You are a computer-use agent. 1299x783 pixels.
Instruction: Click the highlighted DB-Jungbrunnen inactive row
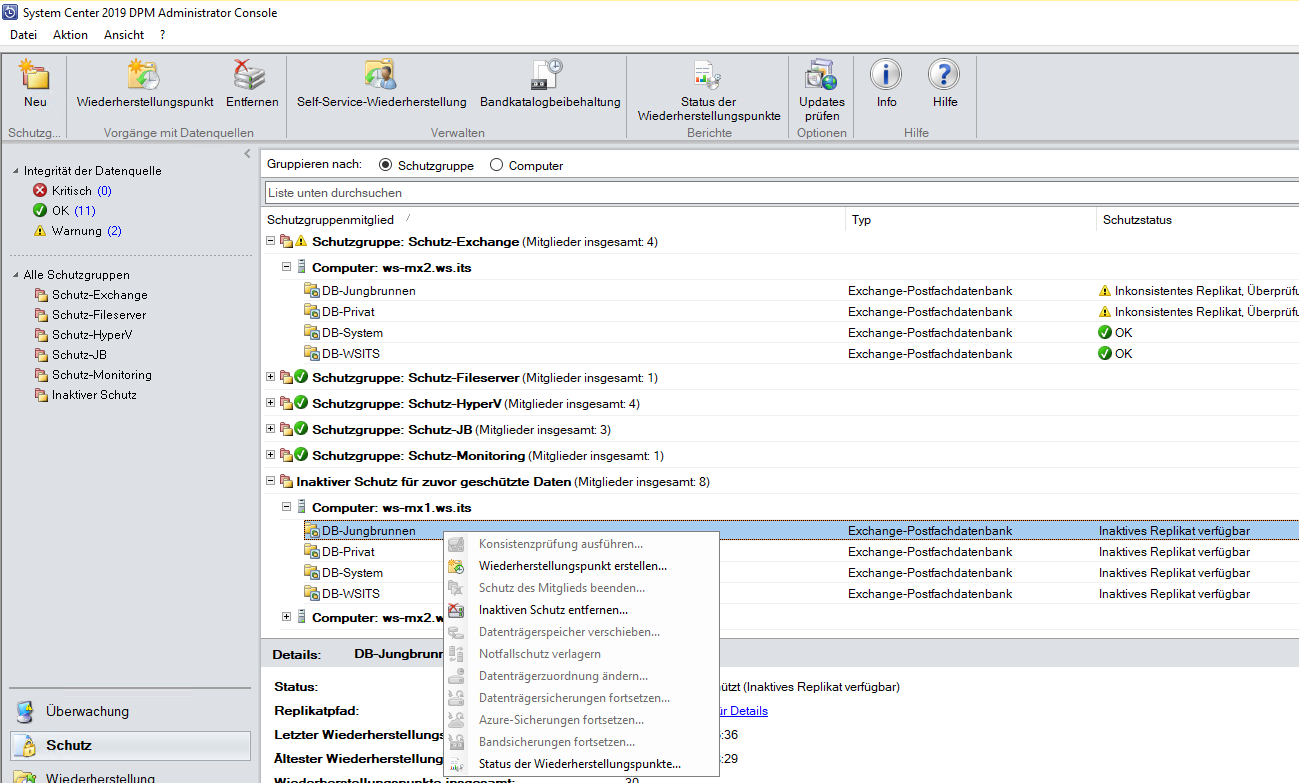pyautogui.click(x=780, y=531)
